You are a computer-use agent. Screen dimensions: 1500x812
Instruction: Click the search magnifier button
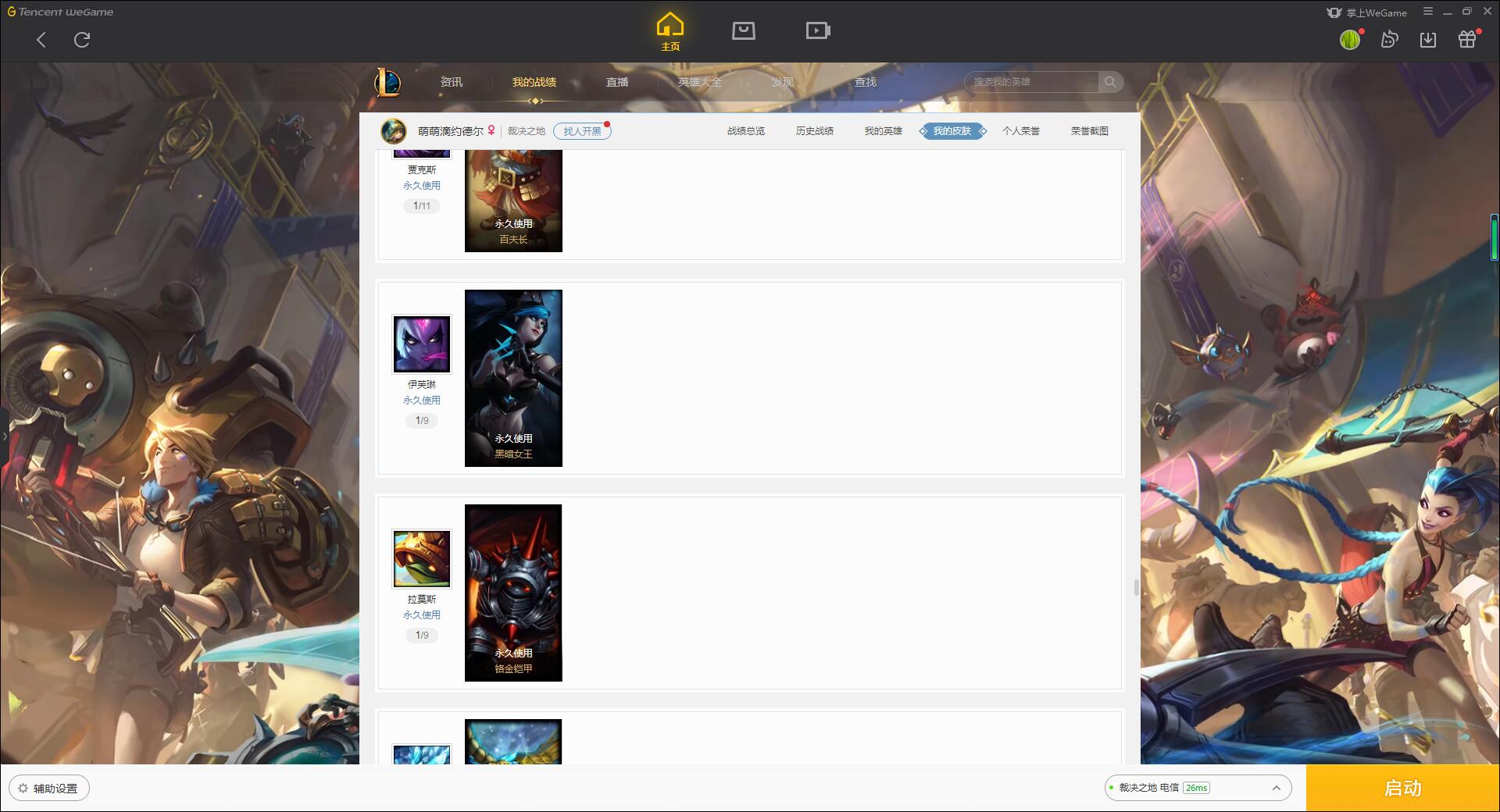(x=1110, y=82)
